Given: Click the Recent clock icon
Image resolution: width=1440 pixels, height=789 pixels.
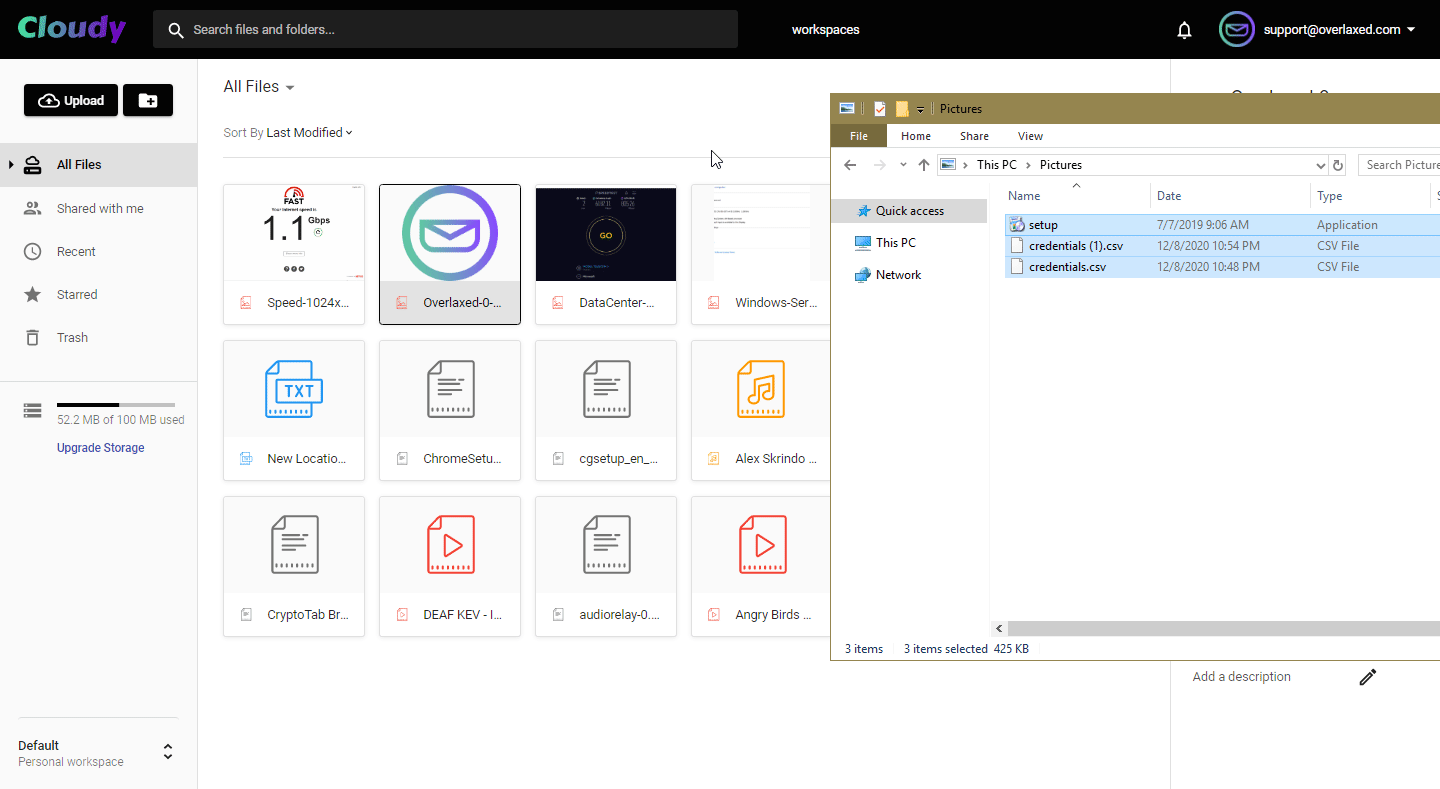Looking at the screenshot, I should pos(33,251).
